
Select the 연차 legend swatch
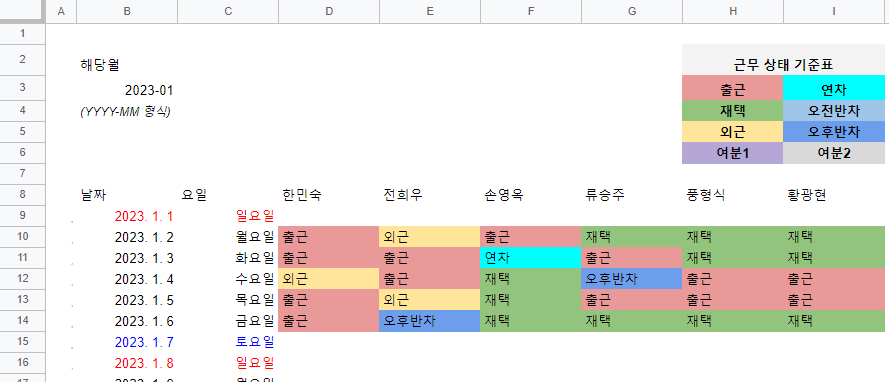[833, 89]
